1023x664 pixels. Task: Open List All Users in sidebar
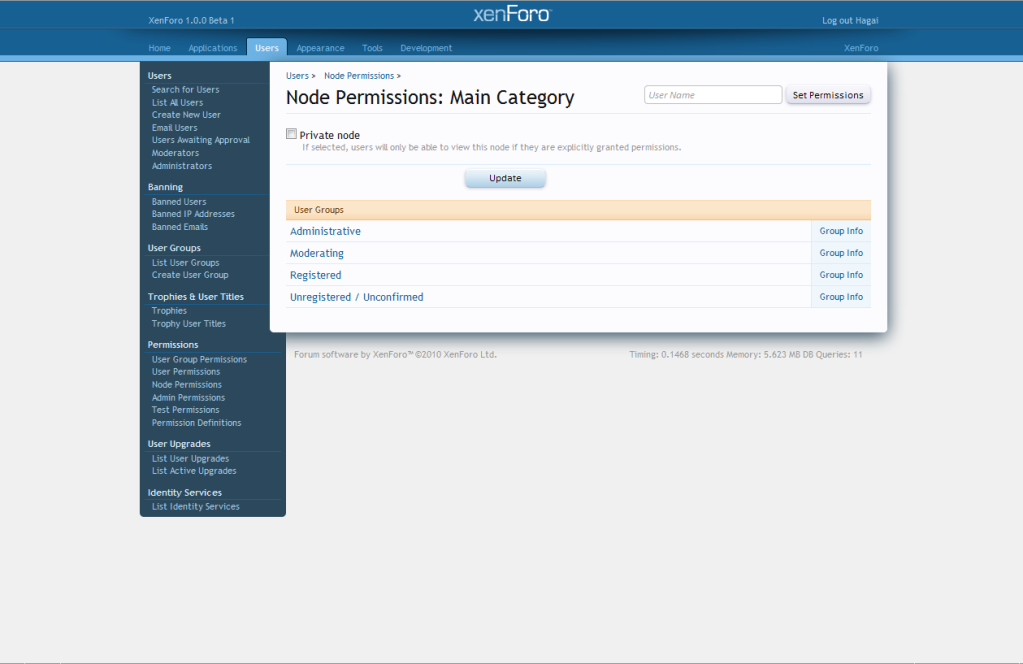[x=177, y=102]
